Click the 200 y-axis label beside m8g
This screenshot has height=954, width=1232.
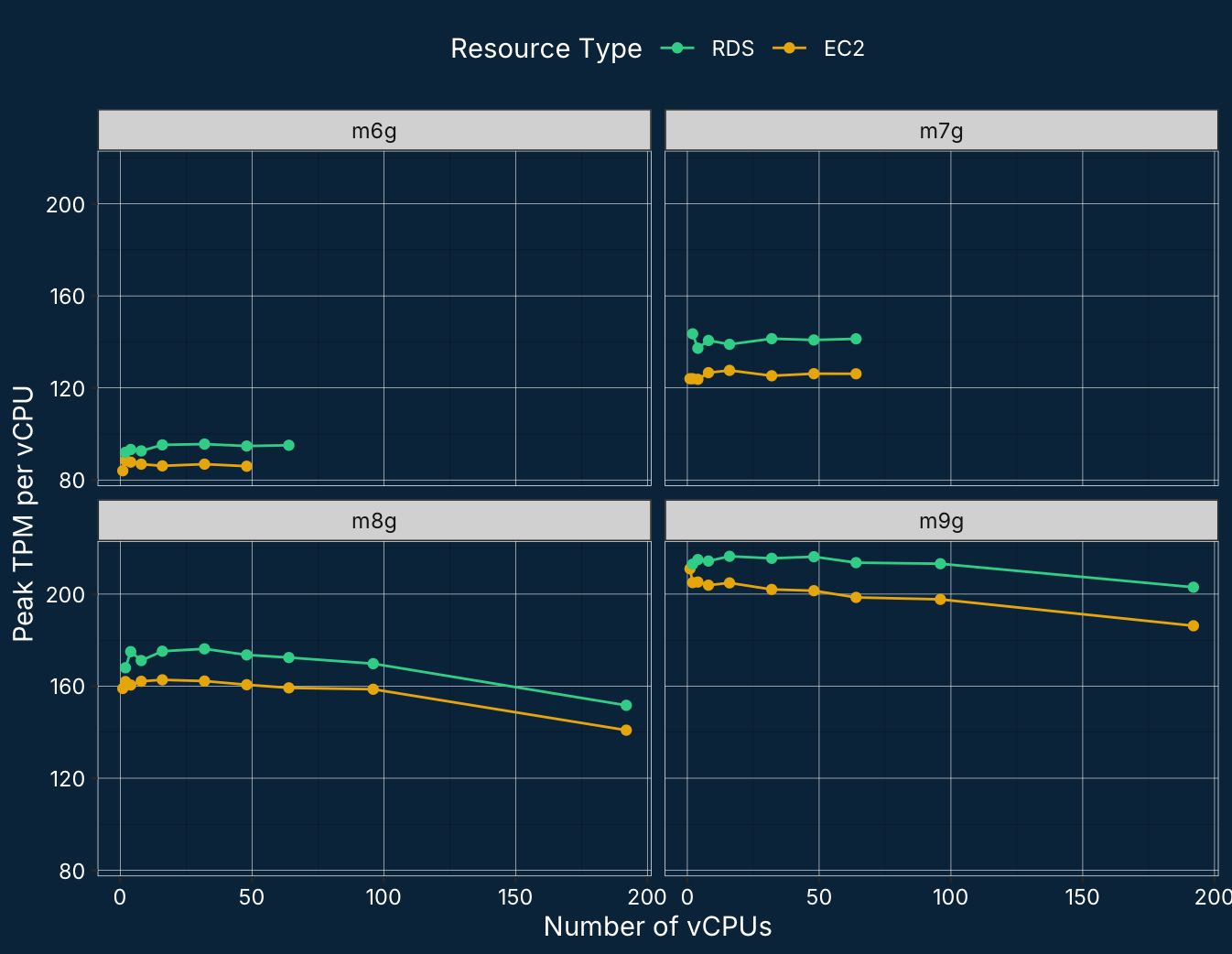click(x=65, y=594)
